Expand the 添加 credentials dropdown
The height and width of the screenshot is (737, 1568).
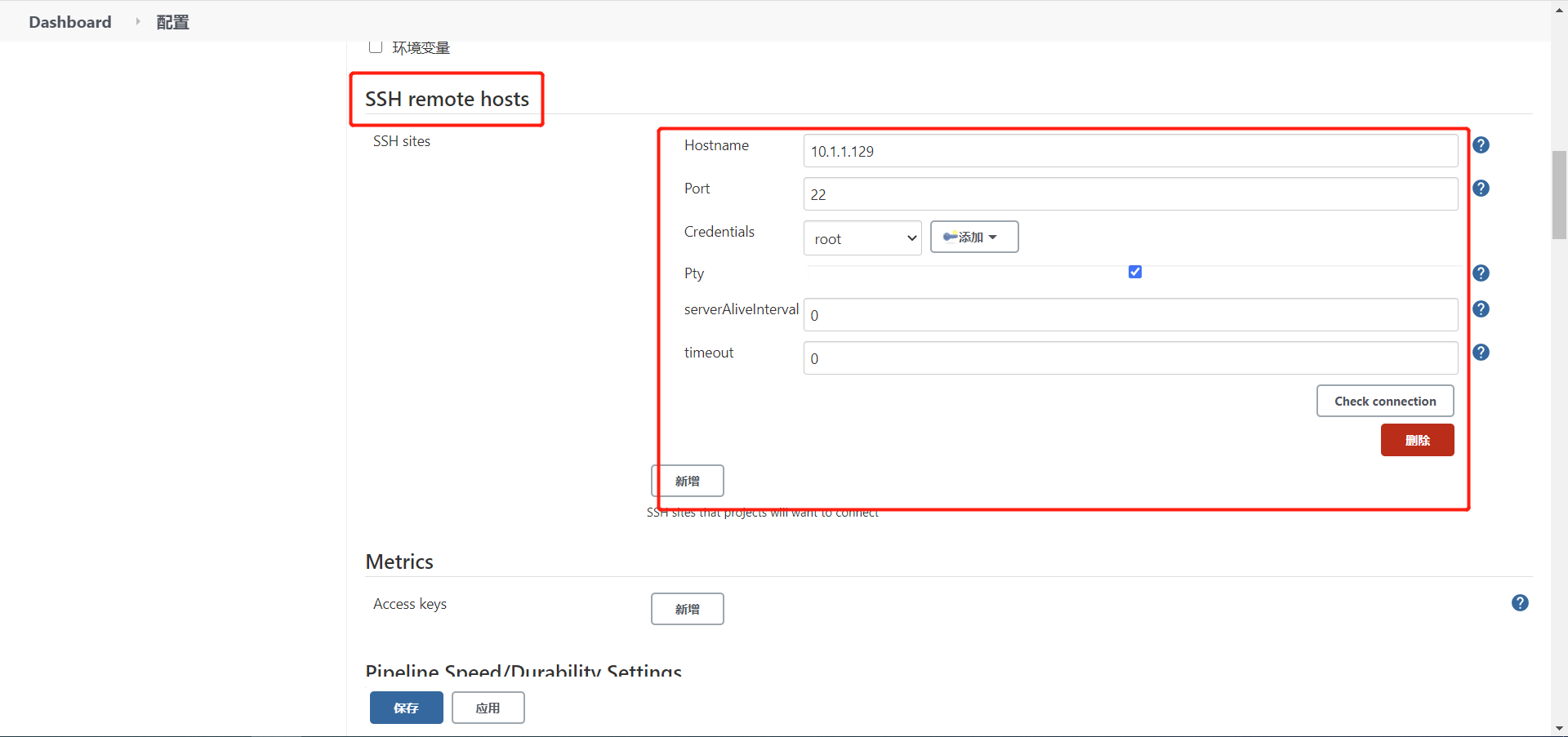coord(973,237)
